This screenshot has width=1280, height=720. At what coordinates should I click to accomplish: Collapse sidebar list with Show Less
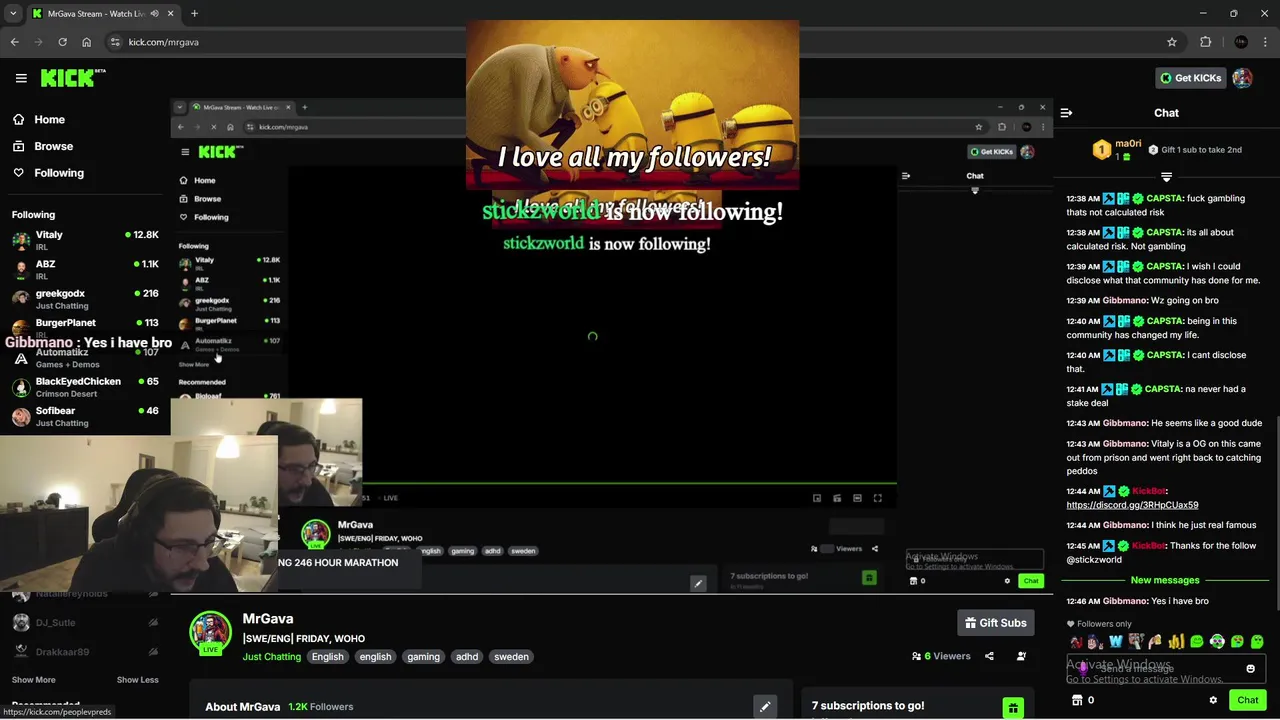tap(137, 680)
